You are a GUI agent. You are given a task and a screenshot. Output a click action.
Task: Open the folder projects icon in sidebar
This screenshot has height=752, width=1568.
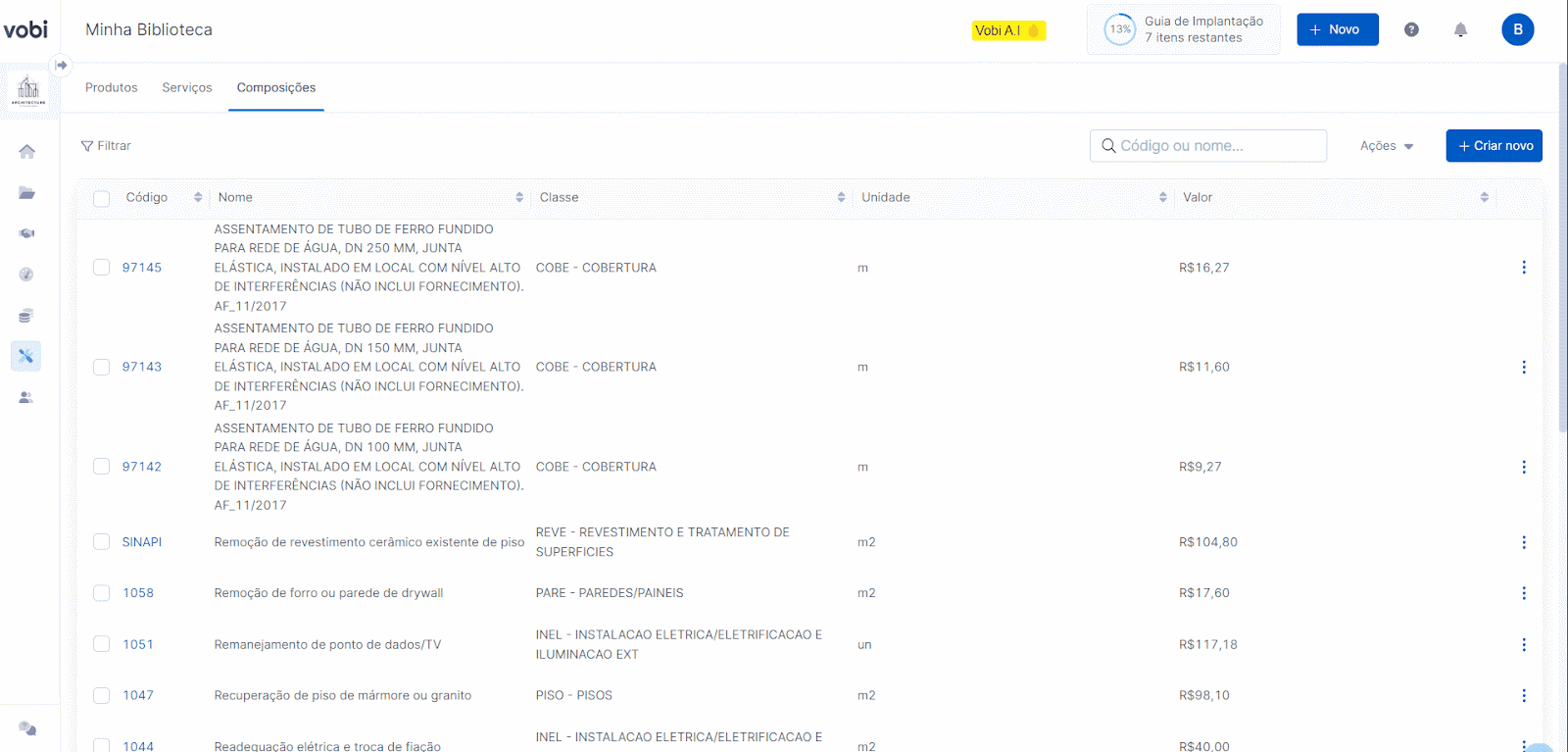(x=26, y=192)
